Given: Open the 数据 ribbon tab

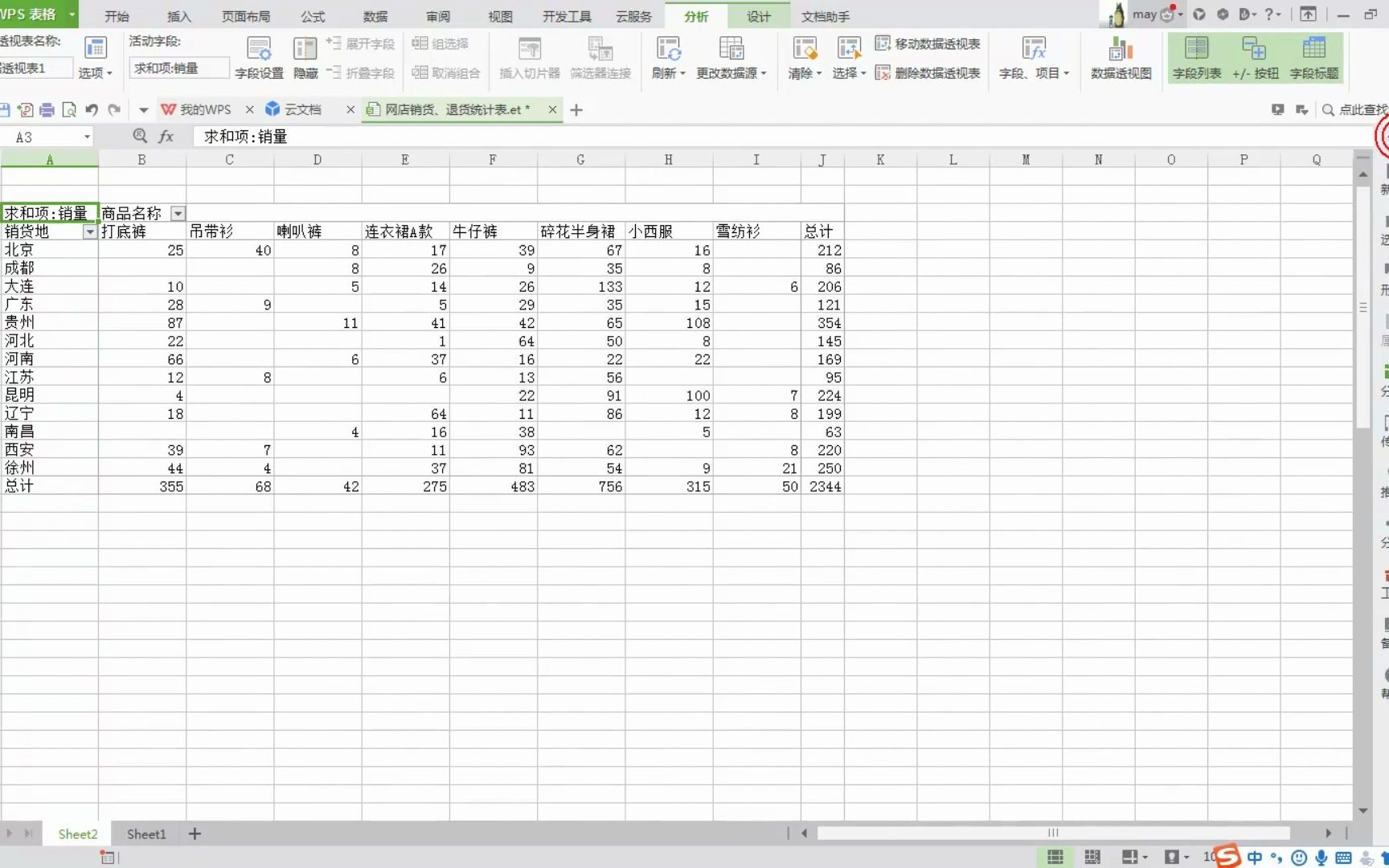Looking at the screenshot, I should pyautogui.click(x=375, y=15).
